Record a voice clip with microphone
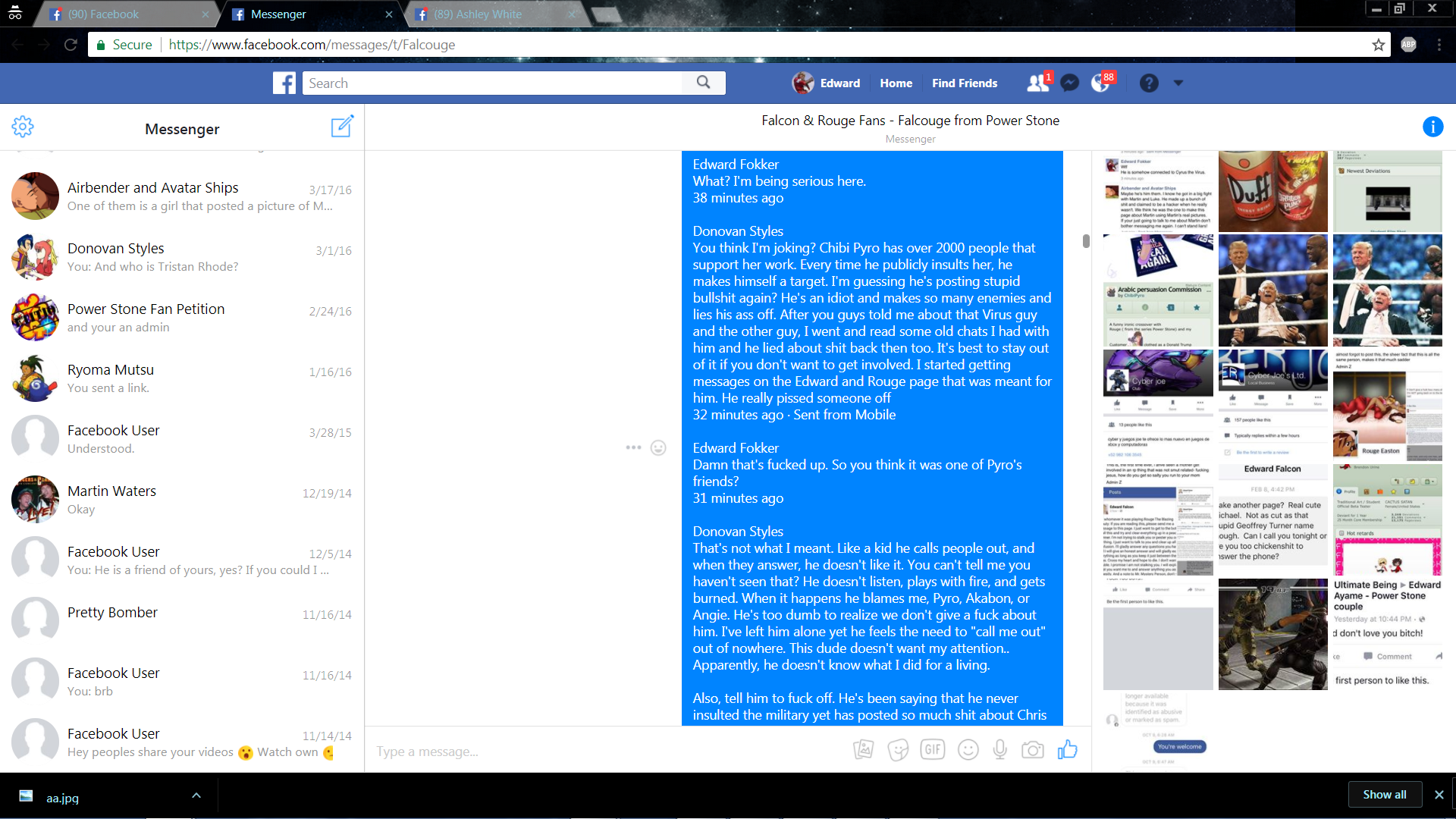Image resolution: width=1456 pixels, height=819 pixels. point(1000,750)
